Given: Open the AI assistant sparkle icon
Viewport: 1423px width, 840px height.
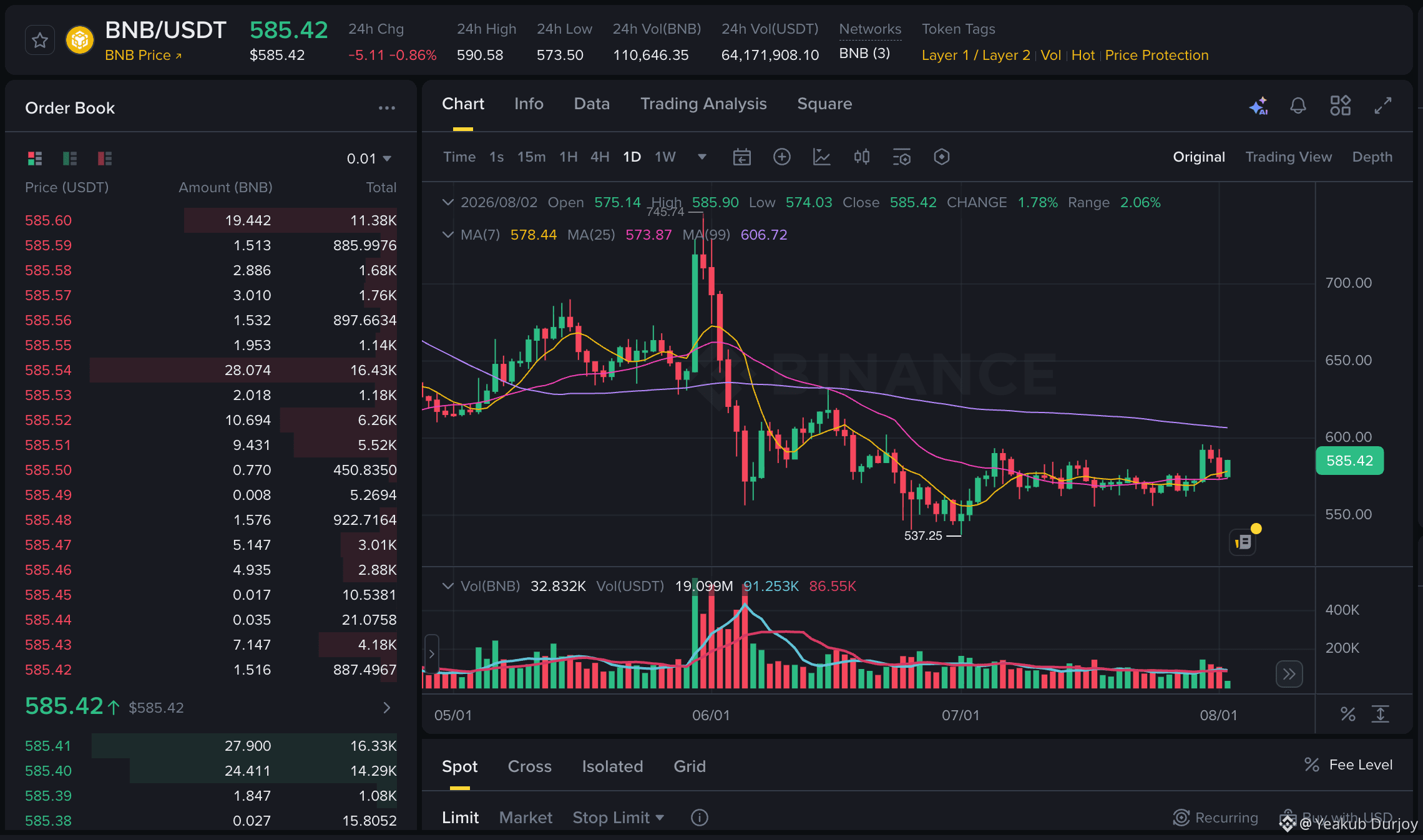Looking at the screenshot, I should (x=1259, y=105).
